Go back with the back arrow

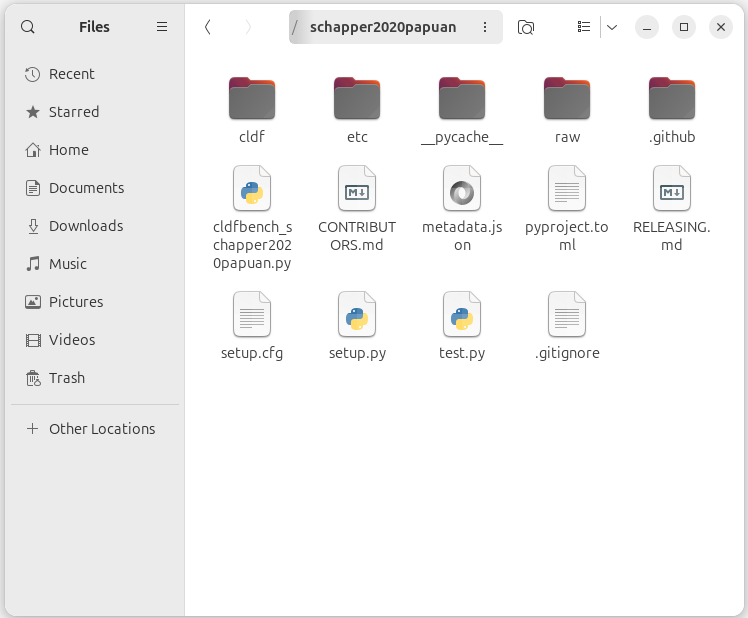[x=208, y=27]
